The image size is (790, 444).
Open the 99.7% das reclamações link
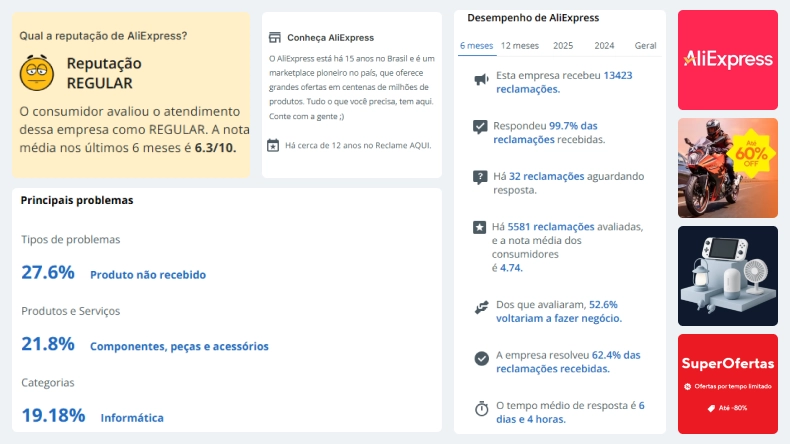click(x=545, y=133)
